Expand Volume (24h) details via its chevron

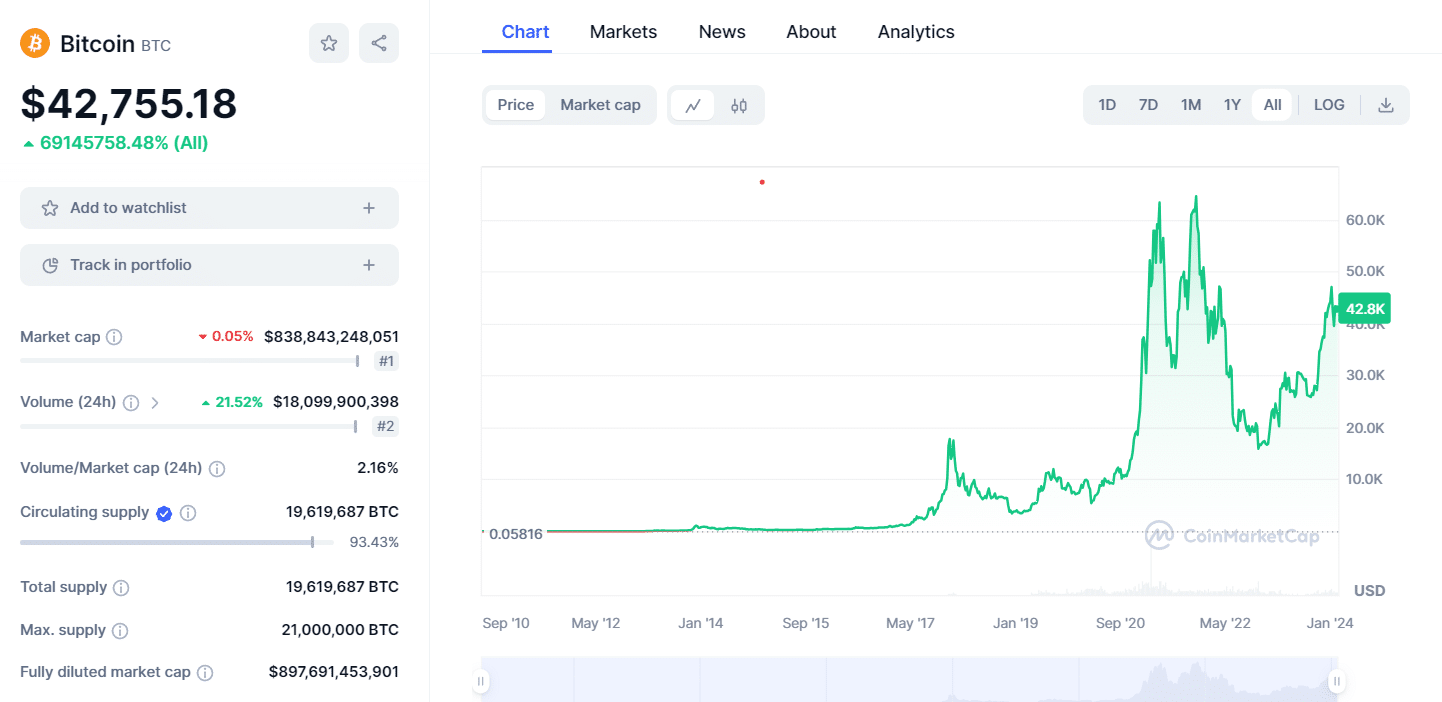[155, 402]
